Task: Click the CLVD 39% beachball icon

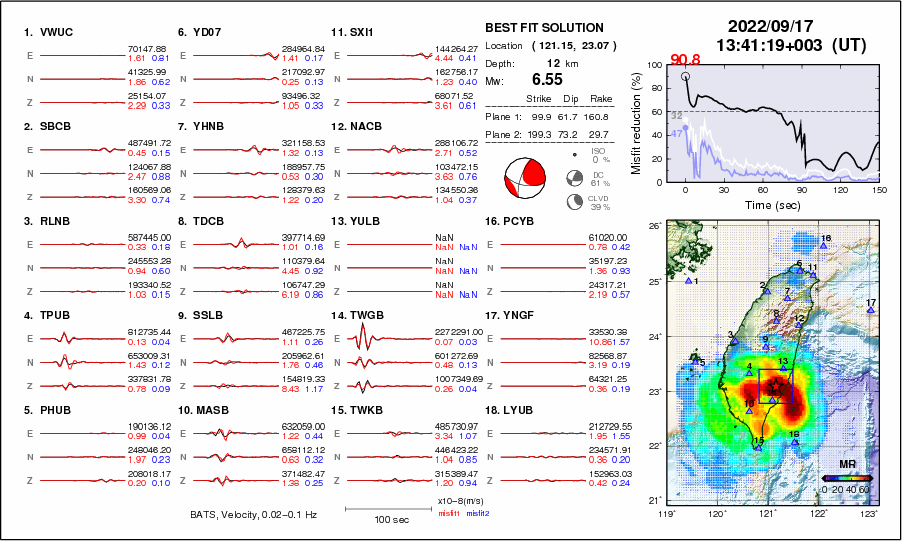Action: (575, 202)
